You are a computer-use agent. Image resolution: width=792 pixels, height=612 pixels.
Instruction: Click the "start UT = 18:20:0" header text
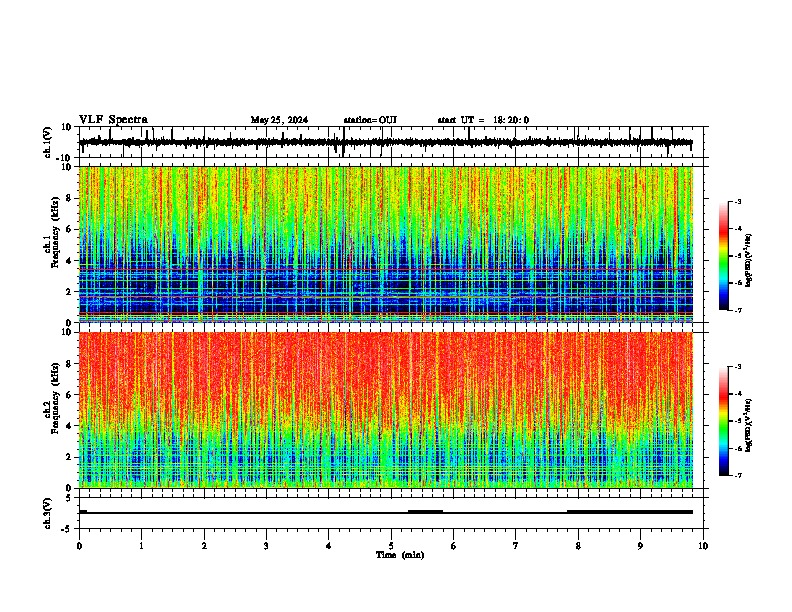click(x=483, y=120)
